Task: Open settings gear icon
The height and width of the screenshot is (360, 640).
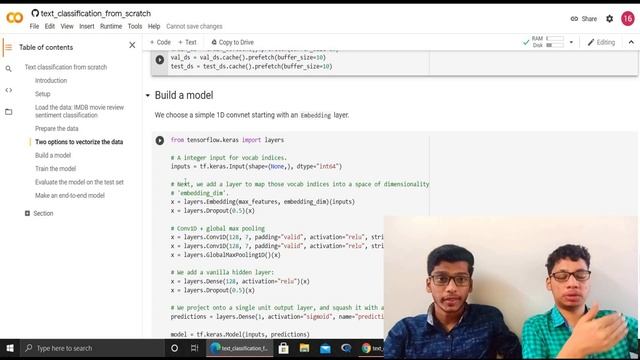Action: 609,19
